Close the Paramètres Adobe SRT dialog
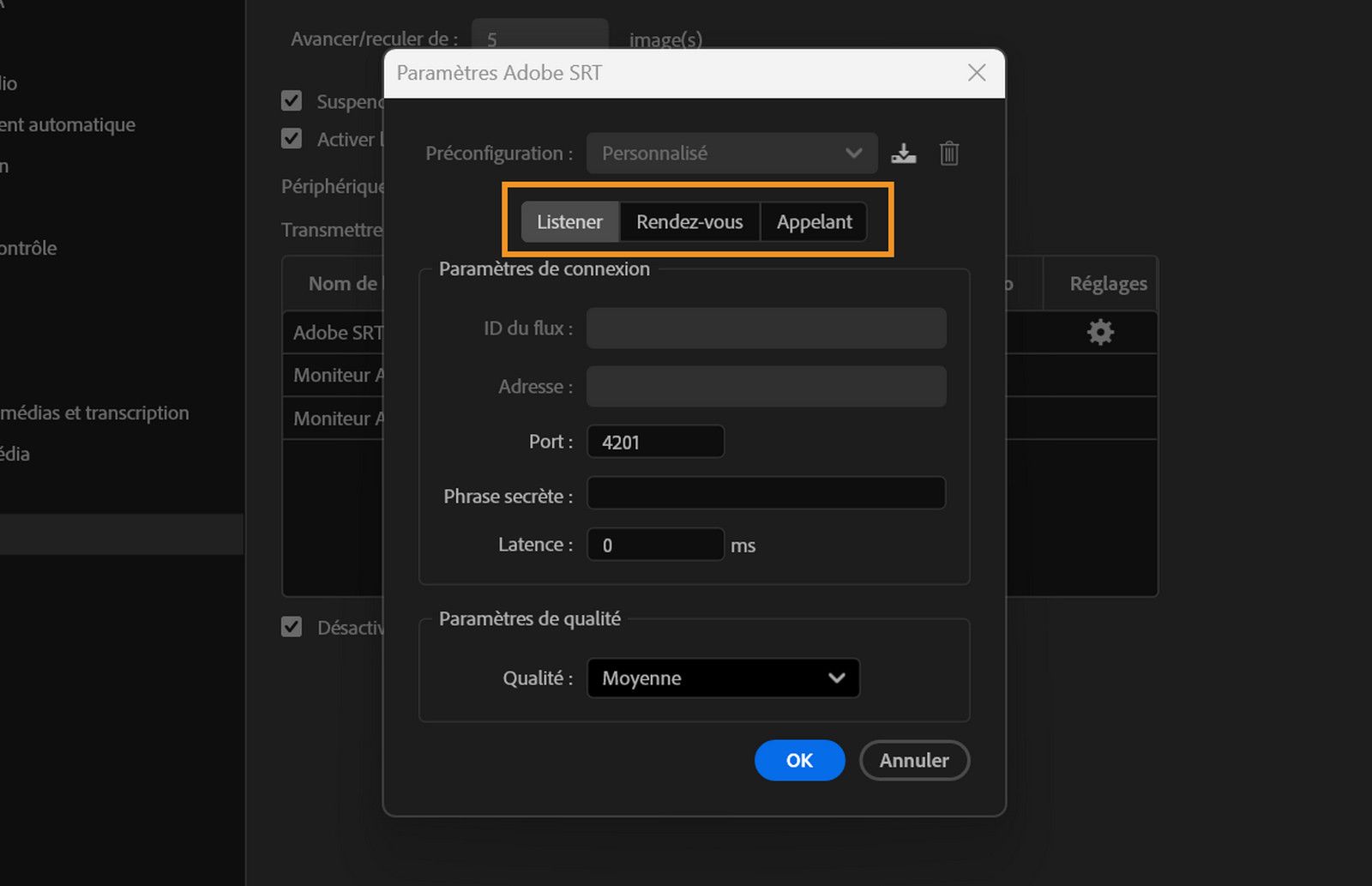 click(977, 73)
